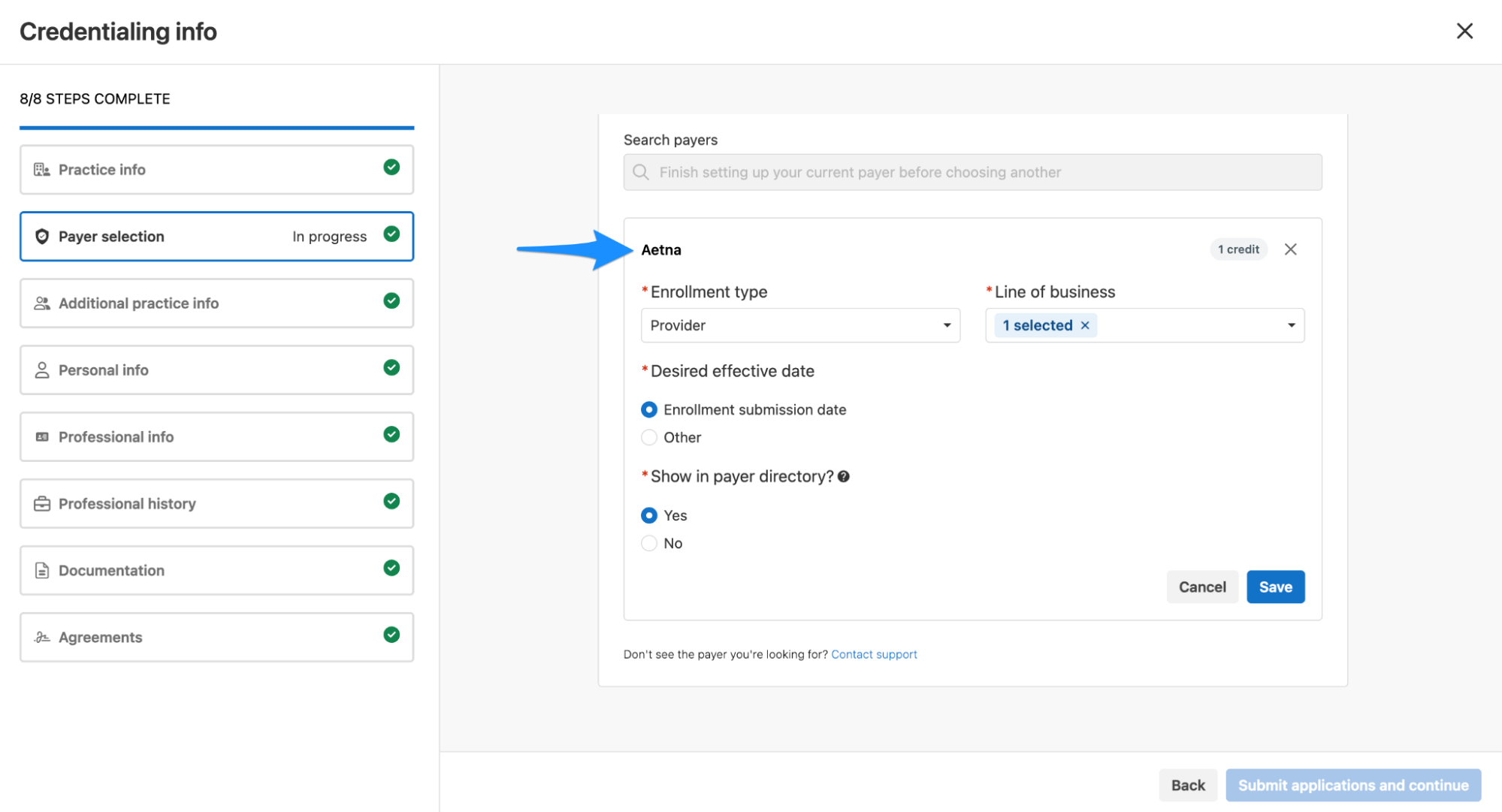Expand the Line of business dropdown arrow
The height and width of the screenshot is (812, 1502).
tap(1292, 325)
